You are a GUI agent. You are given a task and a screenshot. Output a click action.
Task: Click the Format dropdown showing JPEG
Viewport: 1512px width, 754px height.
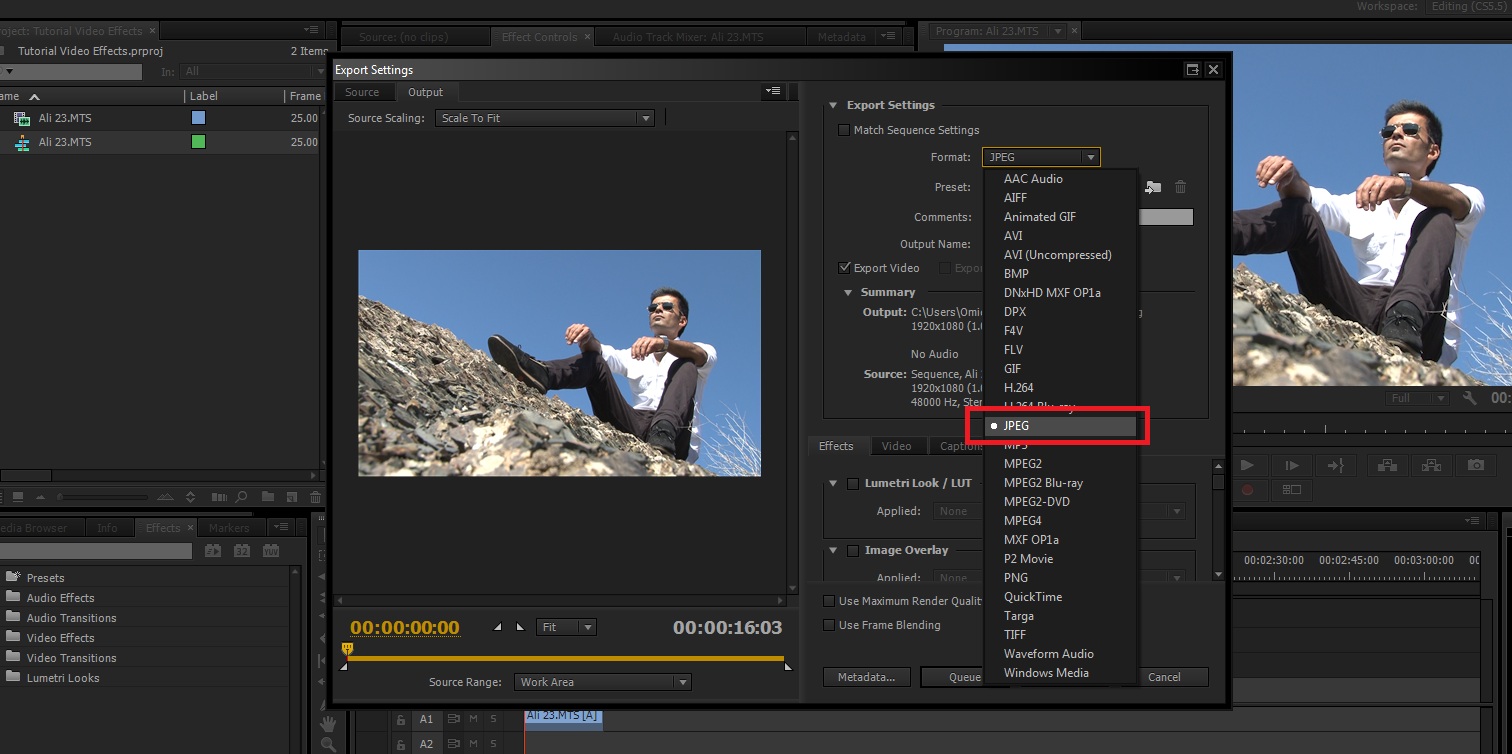1041,157
